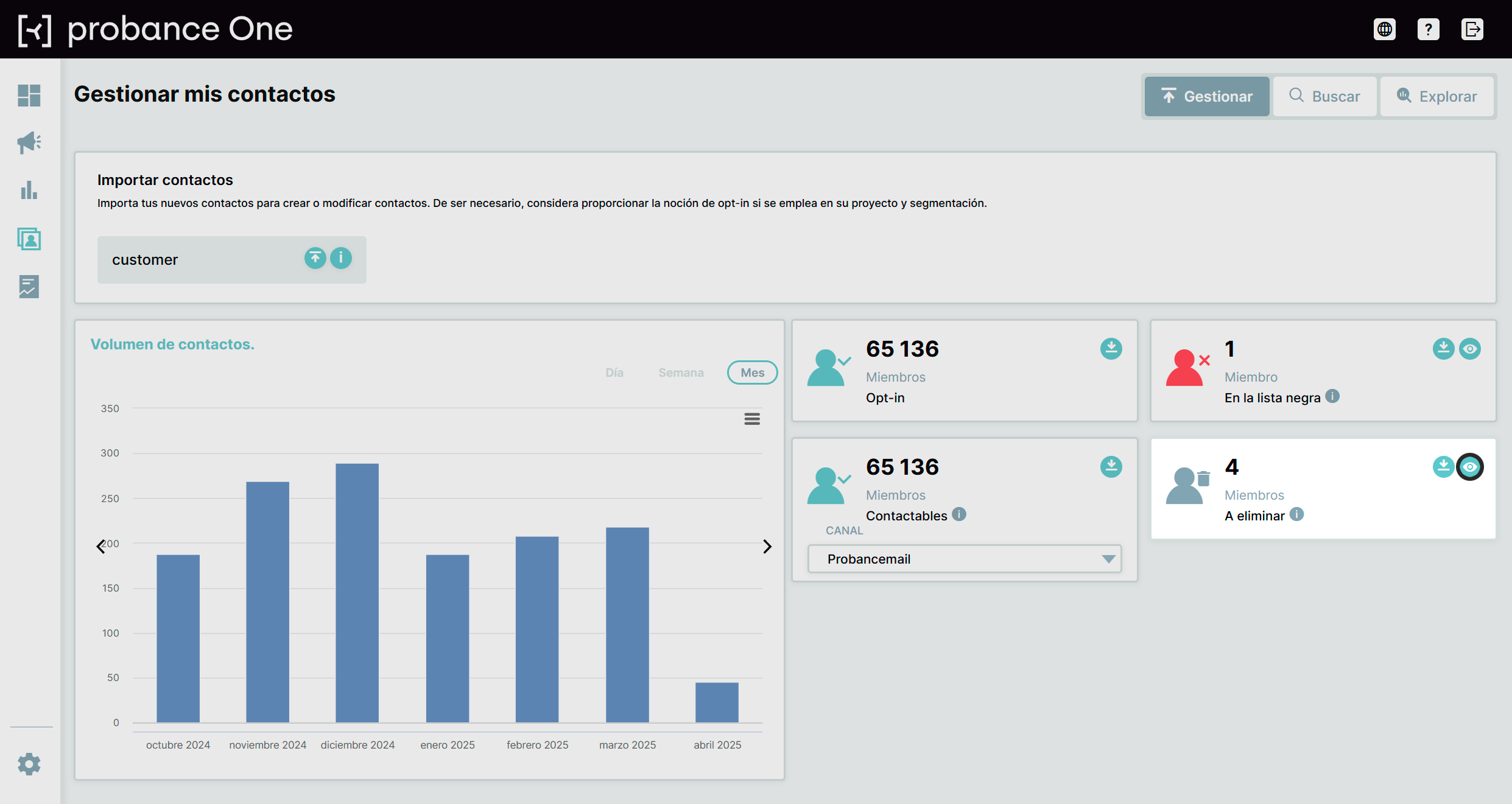Switch chart to Semana view
The width and height of the screenshot is (1512, 804).
point(681,372)
